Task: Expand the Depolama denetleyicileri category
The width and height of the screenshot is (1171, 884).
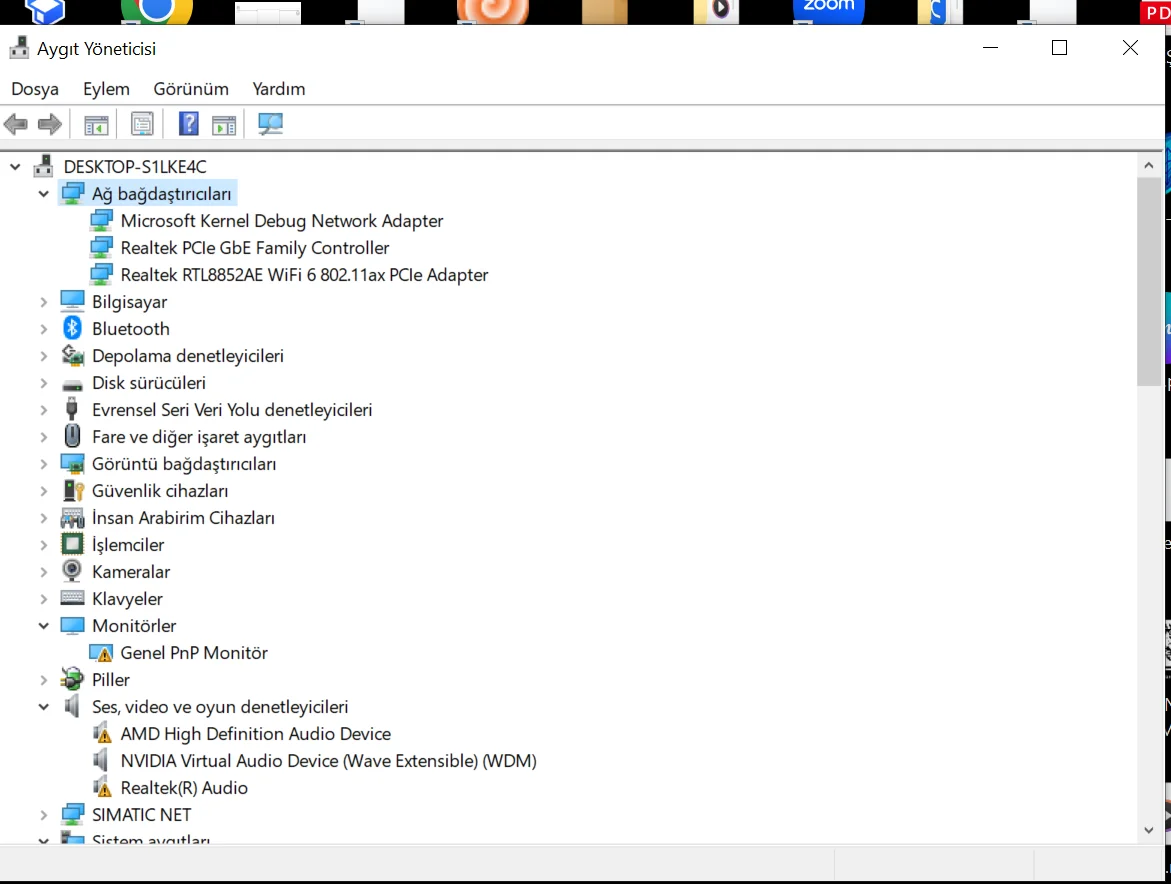Action: (43, 356)
